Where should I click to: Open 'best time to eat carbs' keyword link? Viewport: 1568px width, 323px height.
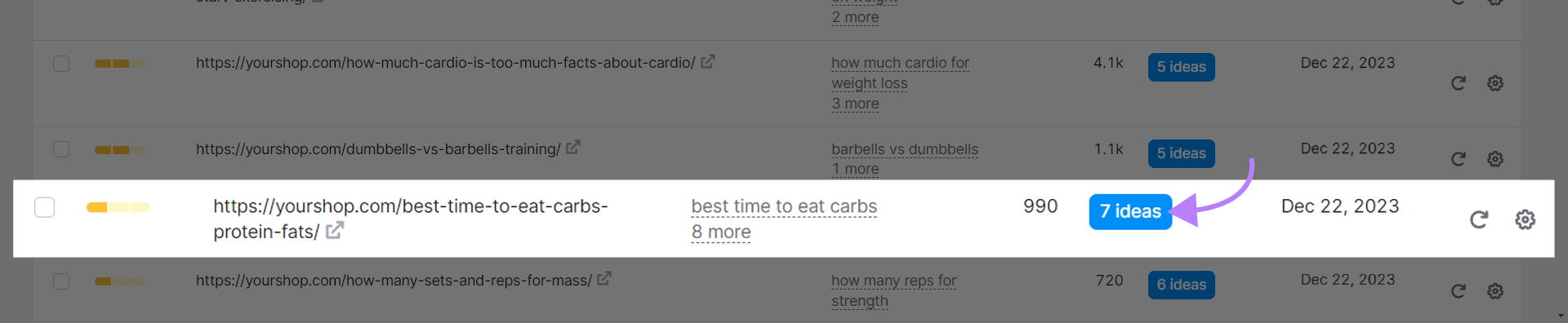pos(784,207)
